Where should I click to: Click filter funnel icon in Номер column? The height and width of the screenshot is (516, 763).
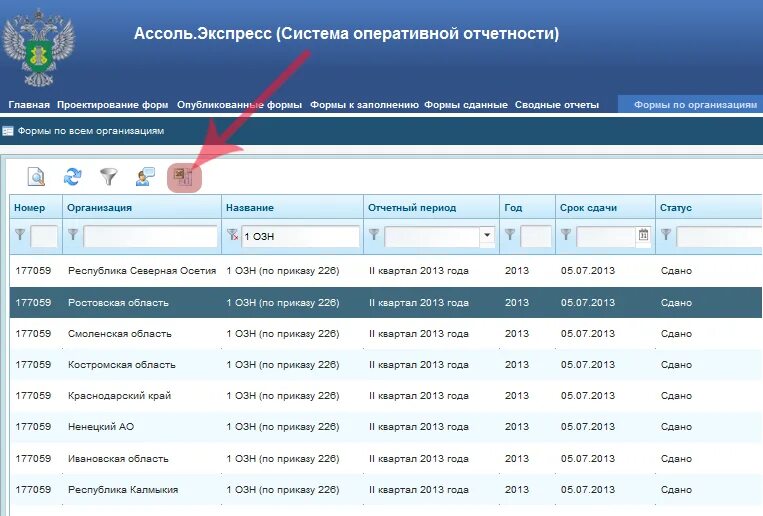[20, 234]
